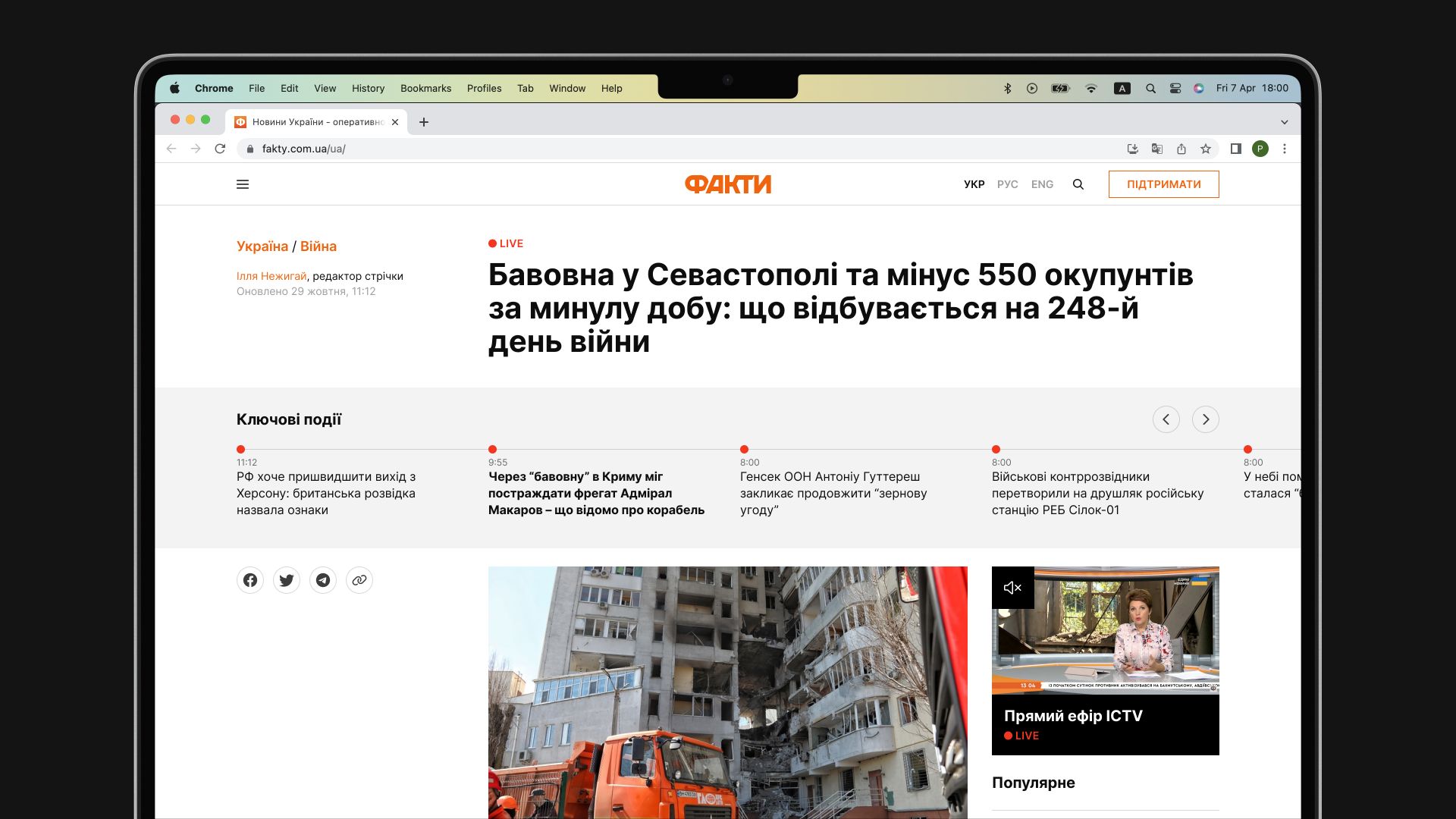Open Chrome tab search chevron

point(1284,121)
